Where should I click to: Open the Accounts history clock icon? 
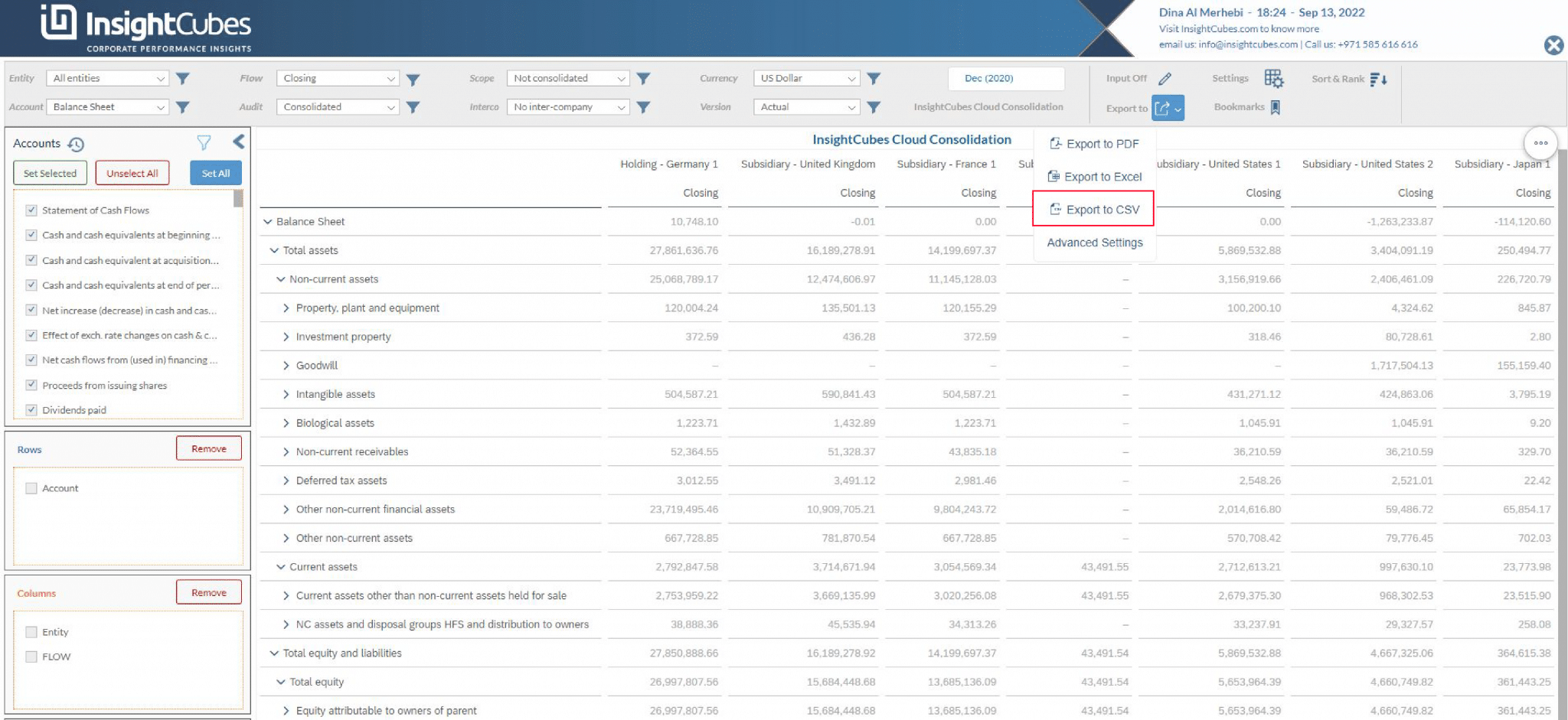[76, 143]
